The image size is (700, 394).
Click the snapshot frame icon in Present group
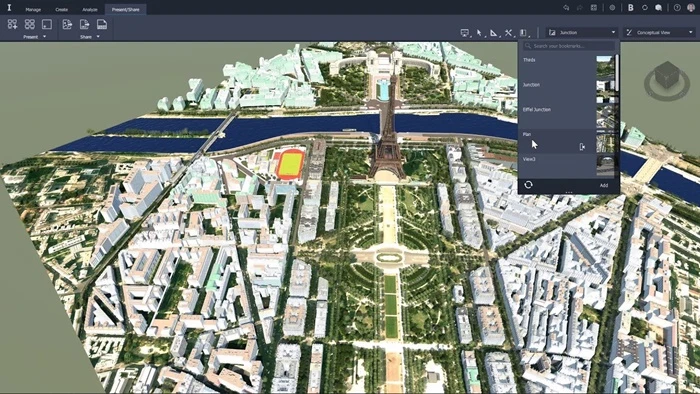pyautogui.click(x=47, y=24)
